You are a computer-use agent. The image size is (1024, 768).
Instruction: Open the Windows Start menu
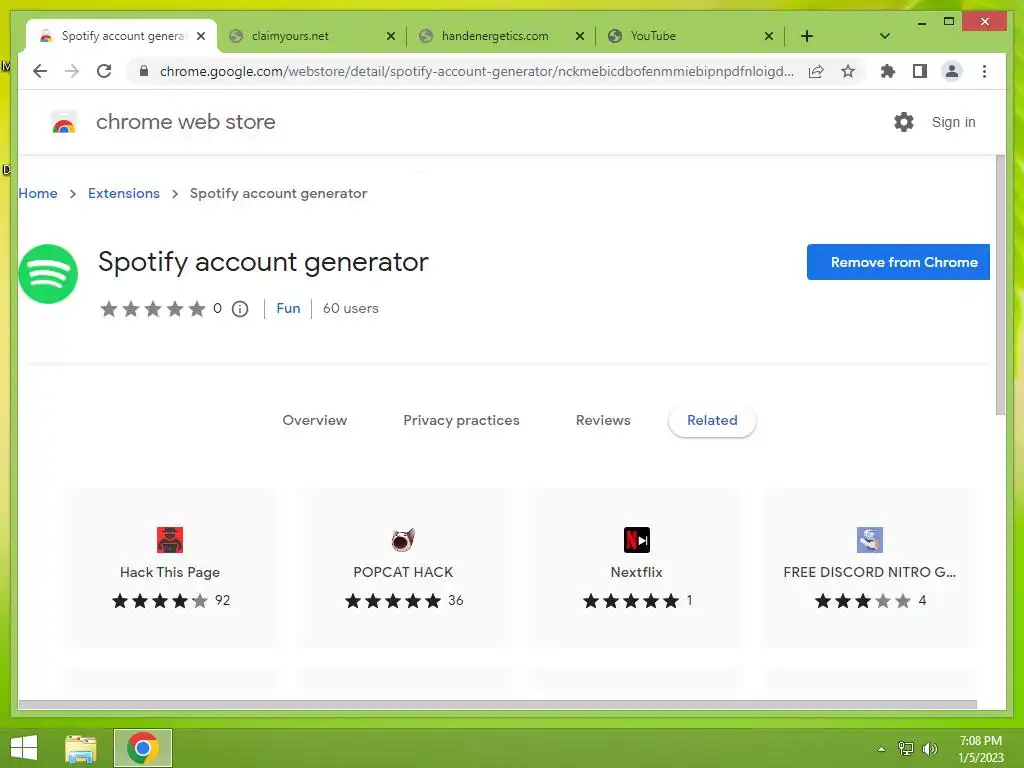[x=24, y=748]
